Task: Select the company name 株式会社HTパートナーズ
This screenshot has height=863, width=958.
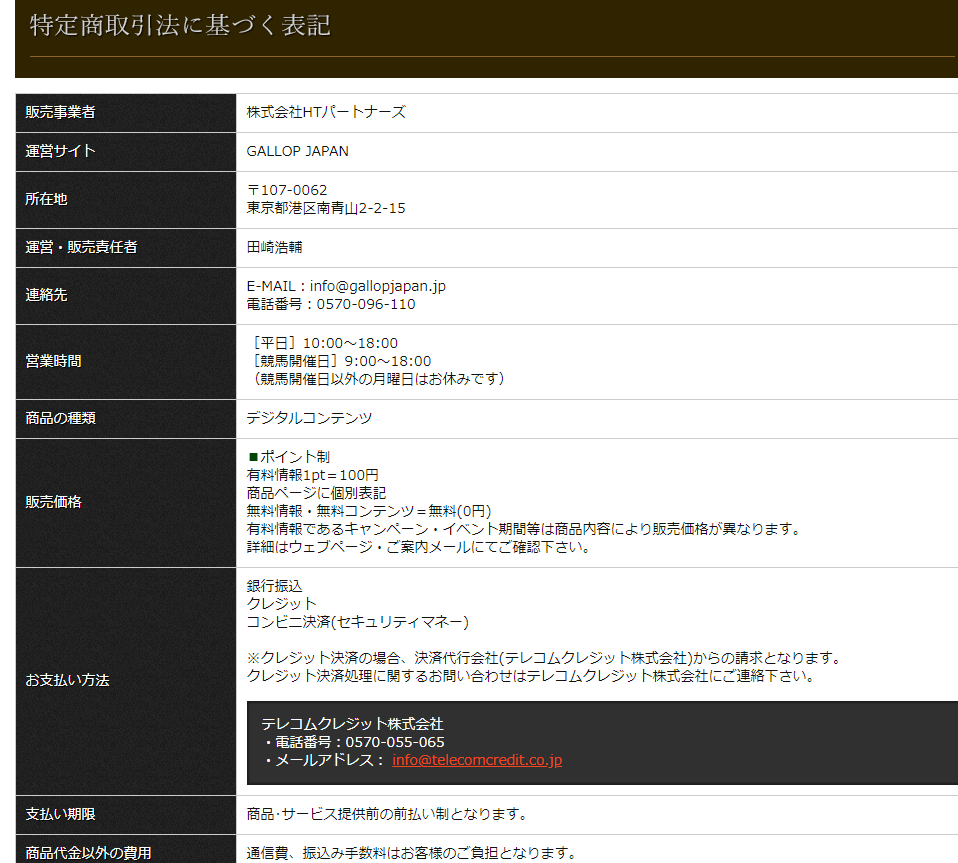Action: [x=326, y=112]
